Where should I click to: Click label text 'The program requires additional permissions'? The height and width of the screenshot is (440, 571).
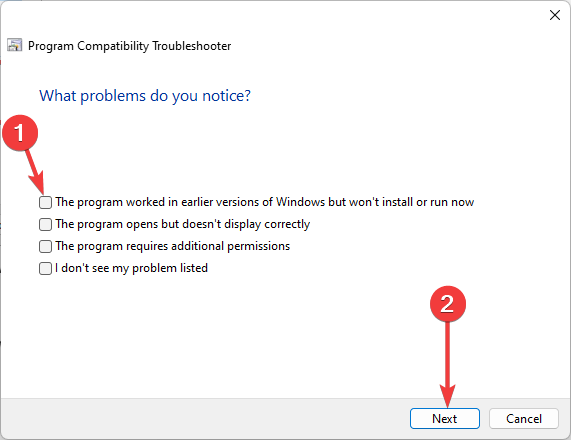(173, 246)
